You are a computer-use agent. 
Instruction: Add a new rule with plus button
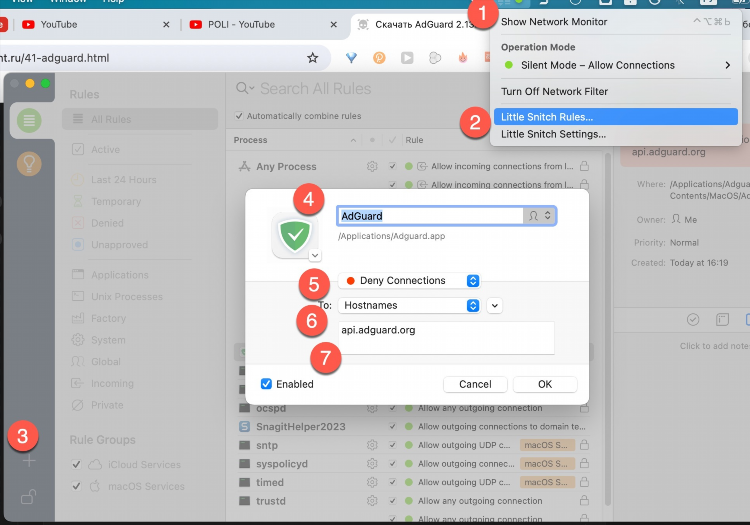point(29,461)
